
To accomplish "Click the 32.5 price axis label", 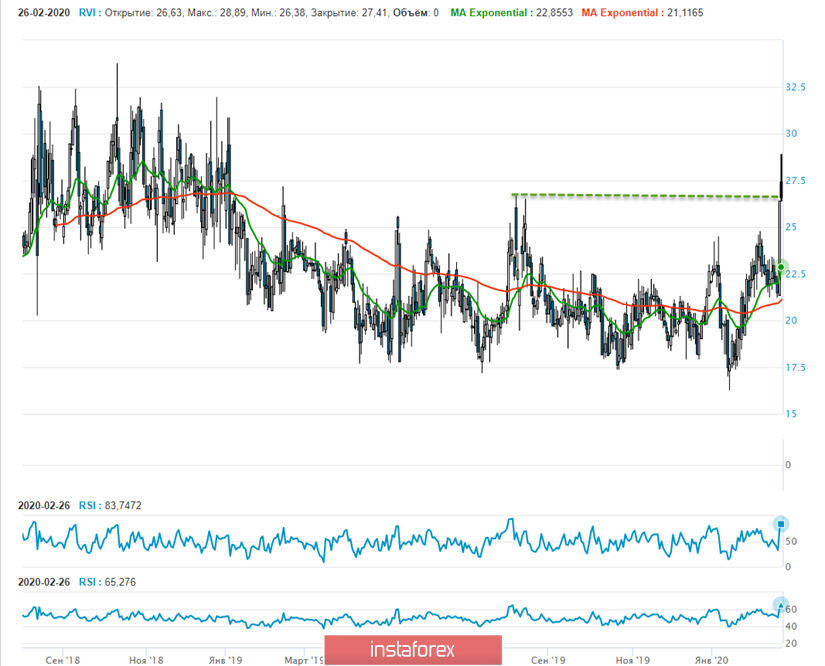I will point(795,87).
